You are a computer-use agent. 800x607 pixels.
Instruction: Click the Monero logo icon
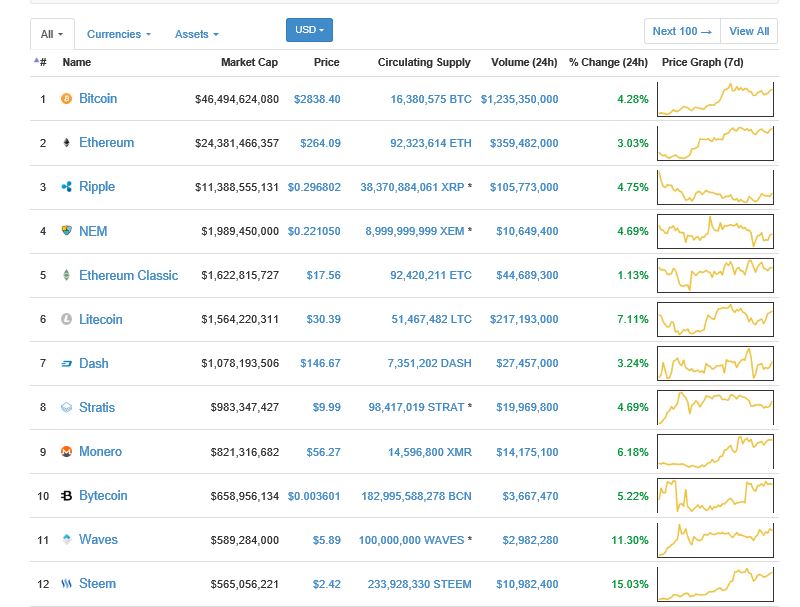[x=67, y=452]
